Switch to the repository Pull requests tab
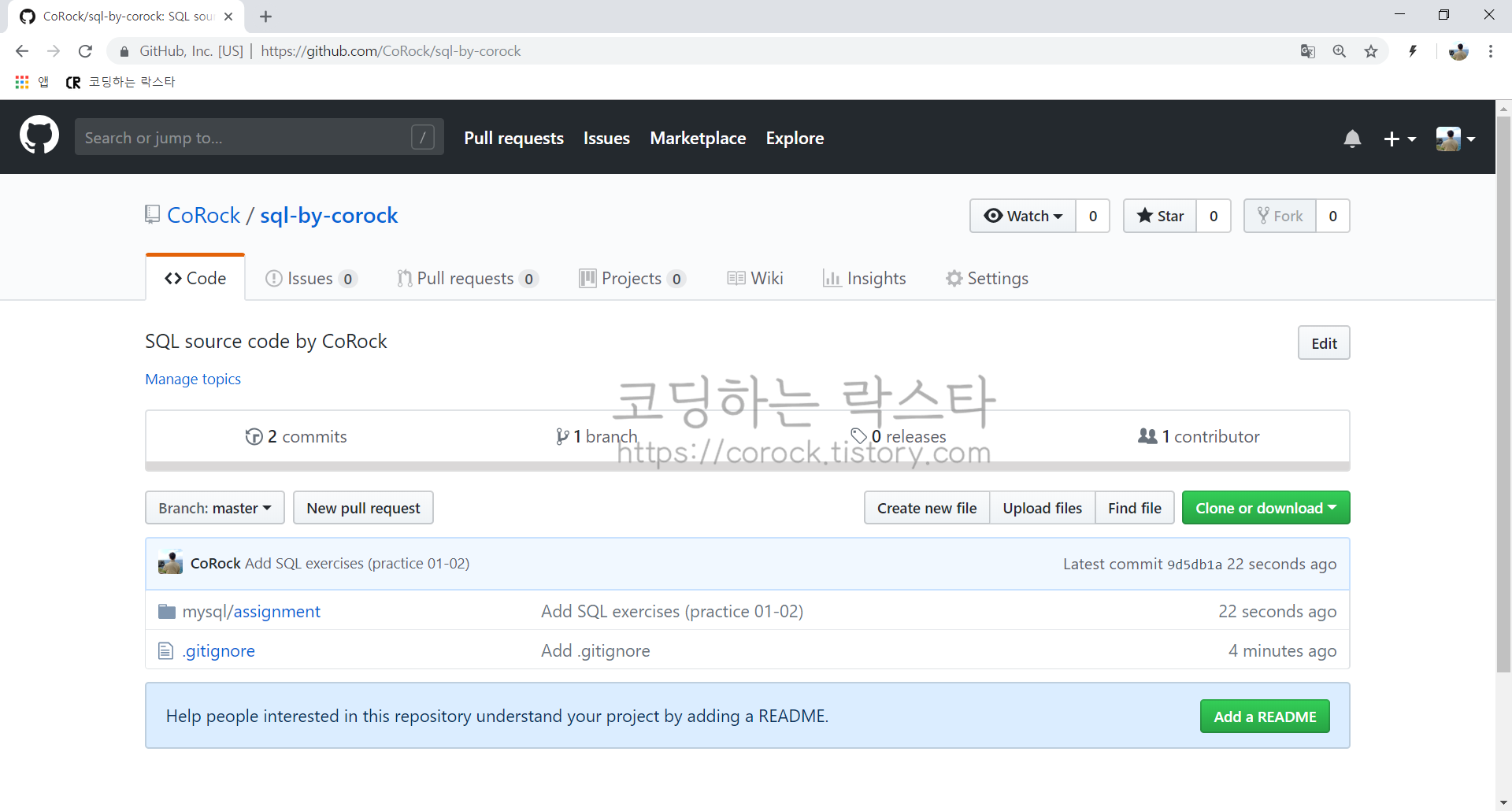 [x=468, y=278]
